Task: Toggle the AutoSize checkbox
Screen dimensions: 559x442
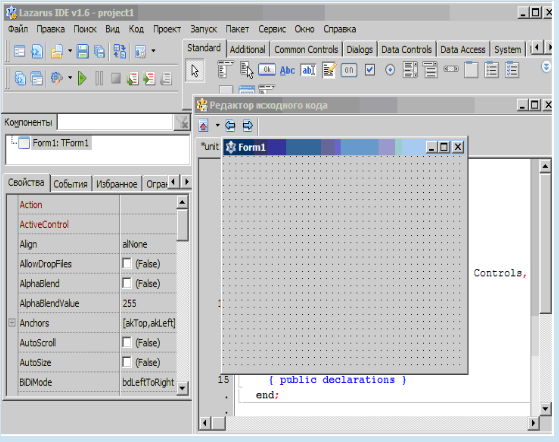Action: coord(127,362)
